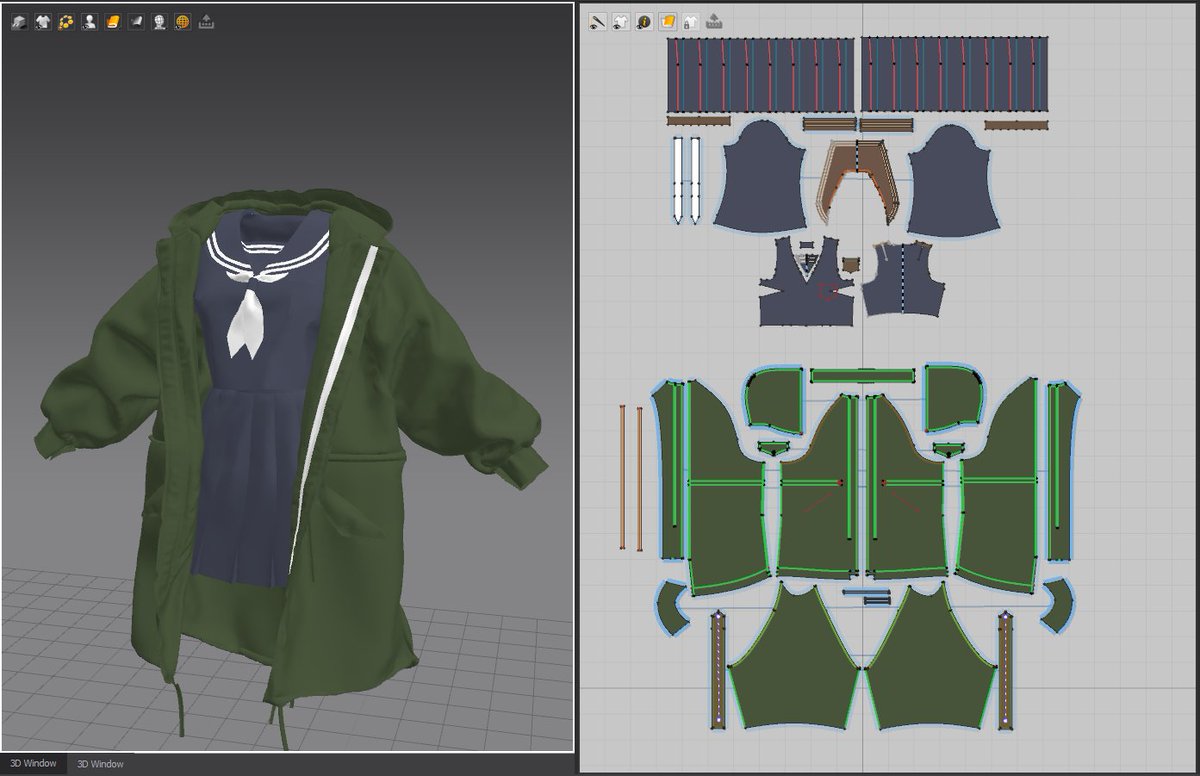Click the measurement ruler icon in 2D toolbar
1200x776 pixels.
click(714, 21)
